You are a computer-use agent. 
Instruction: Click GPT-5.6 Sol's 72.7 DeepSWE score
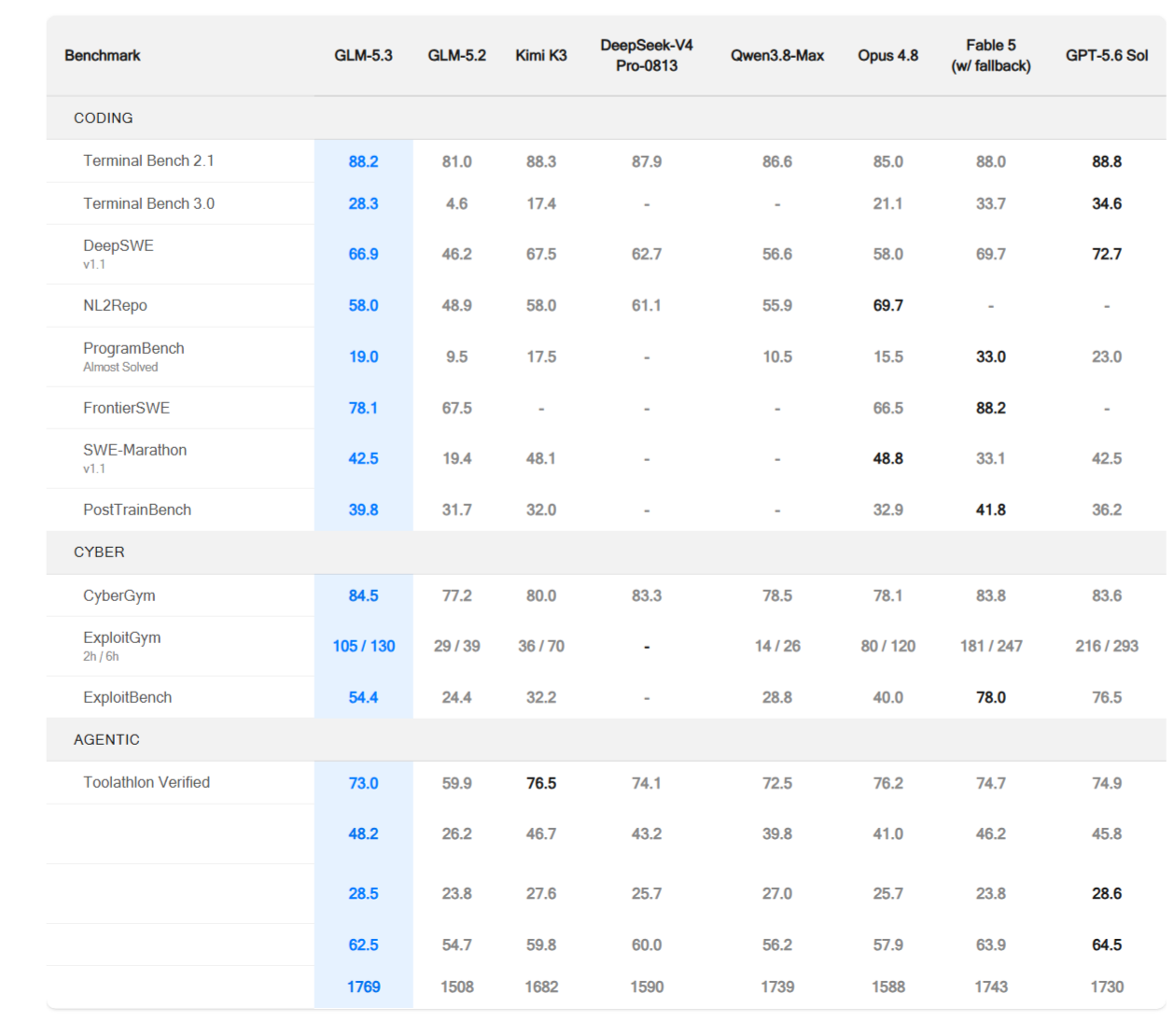1107,254
